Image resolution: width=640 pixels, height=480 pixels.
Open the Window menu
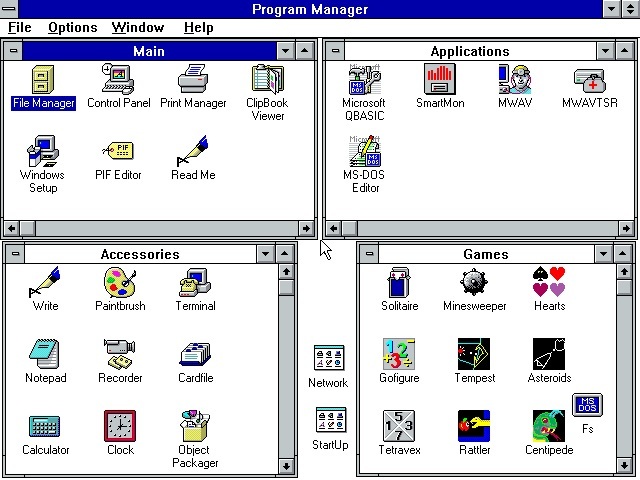coord(138,27)
